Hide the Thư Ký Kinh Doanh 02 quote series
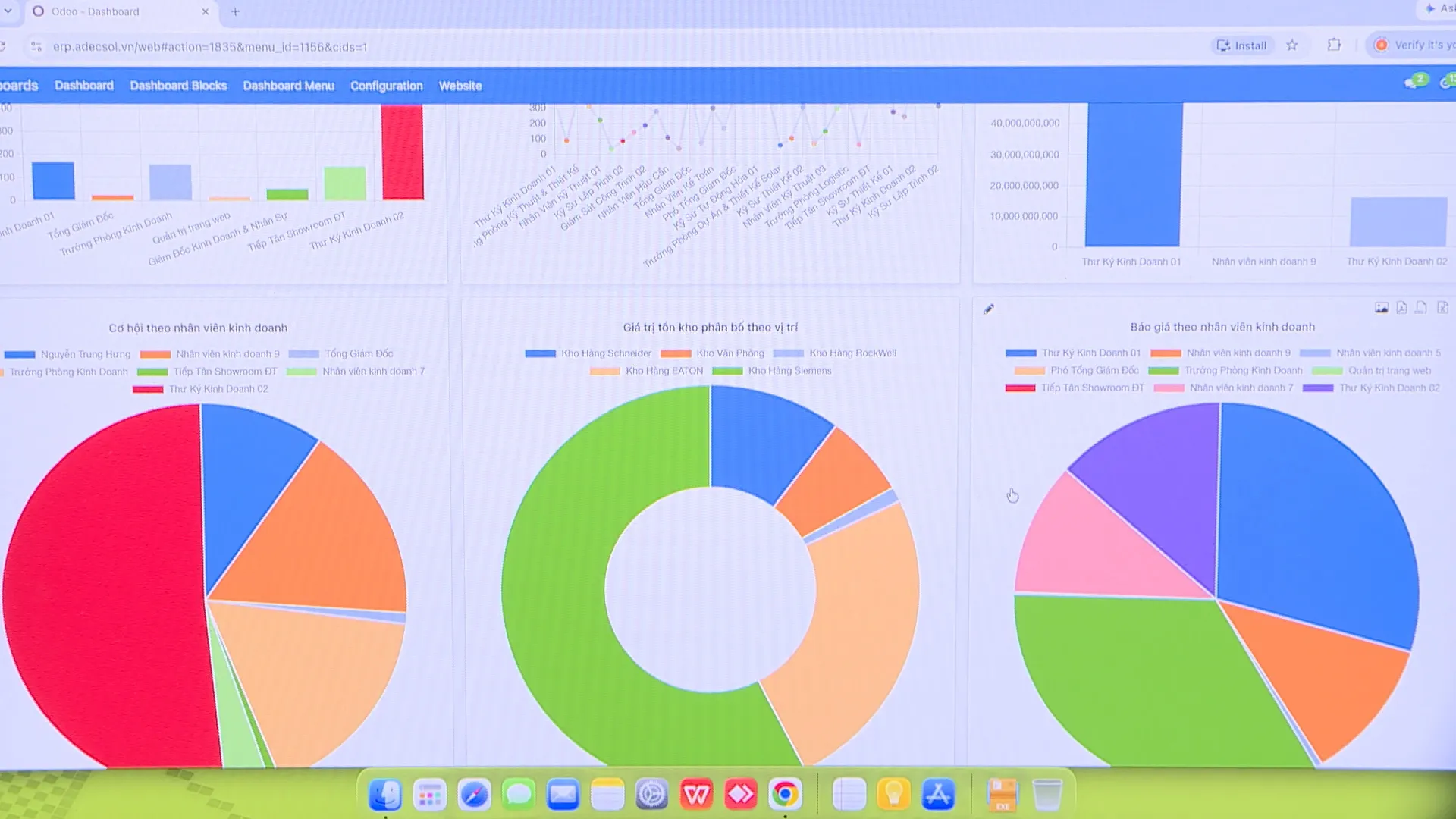 point(1371,388)
